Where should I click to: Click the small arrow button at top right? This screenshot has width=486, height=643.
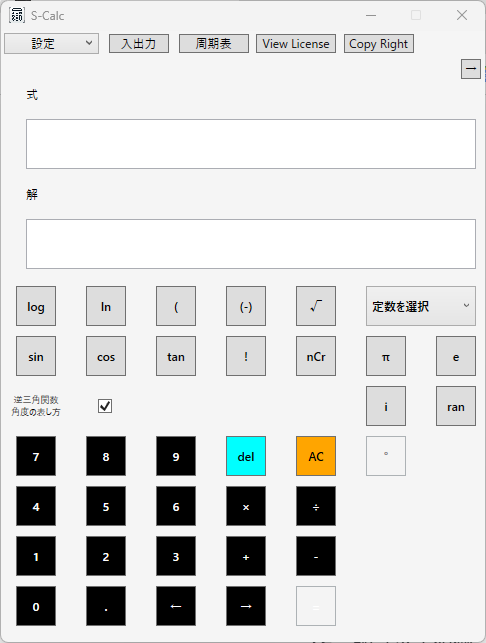(471, 69)
